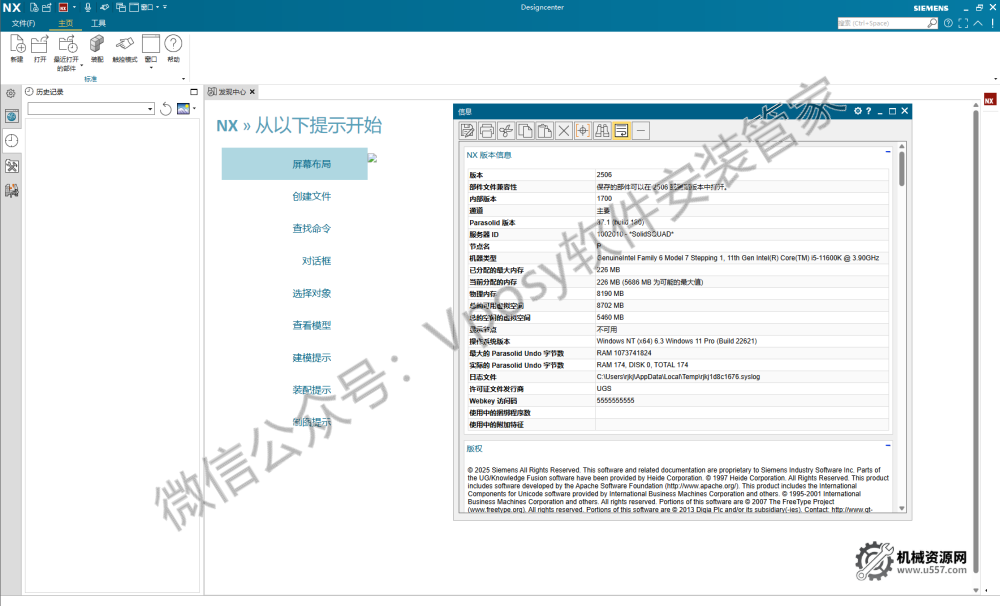Expand the history search combo box dropdown
Image resolution: width=1000 pixels, height=606 pixels.
(x=148, y=108)
